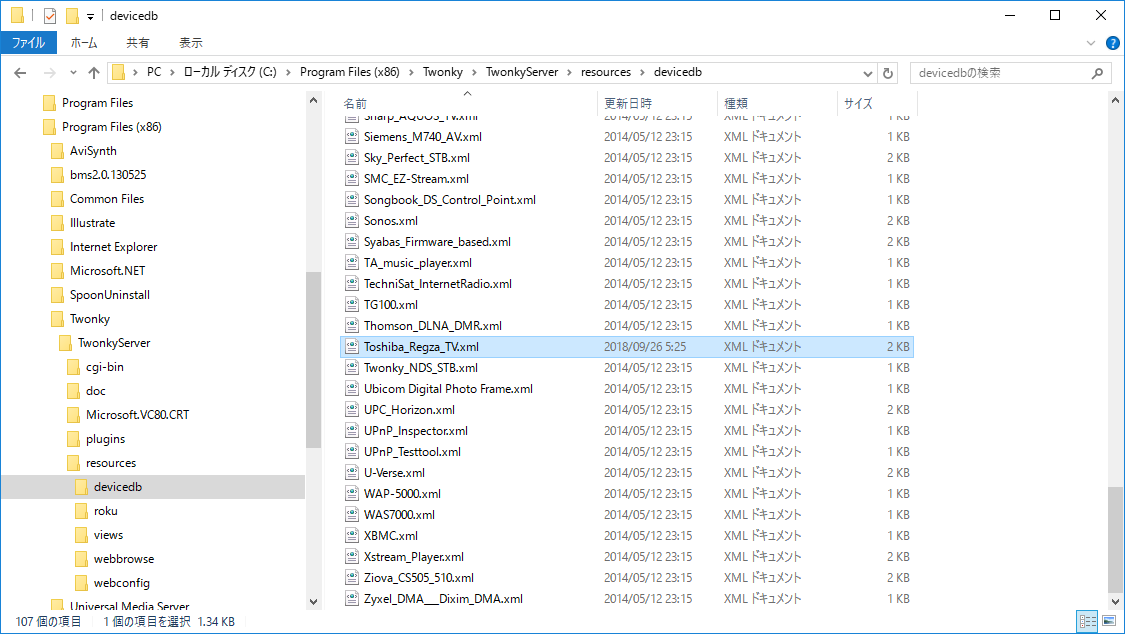The image size is (1125, 634).
Task: Click the navigation pane scroll down arrow
Action: [x=313, y=602]
